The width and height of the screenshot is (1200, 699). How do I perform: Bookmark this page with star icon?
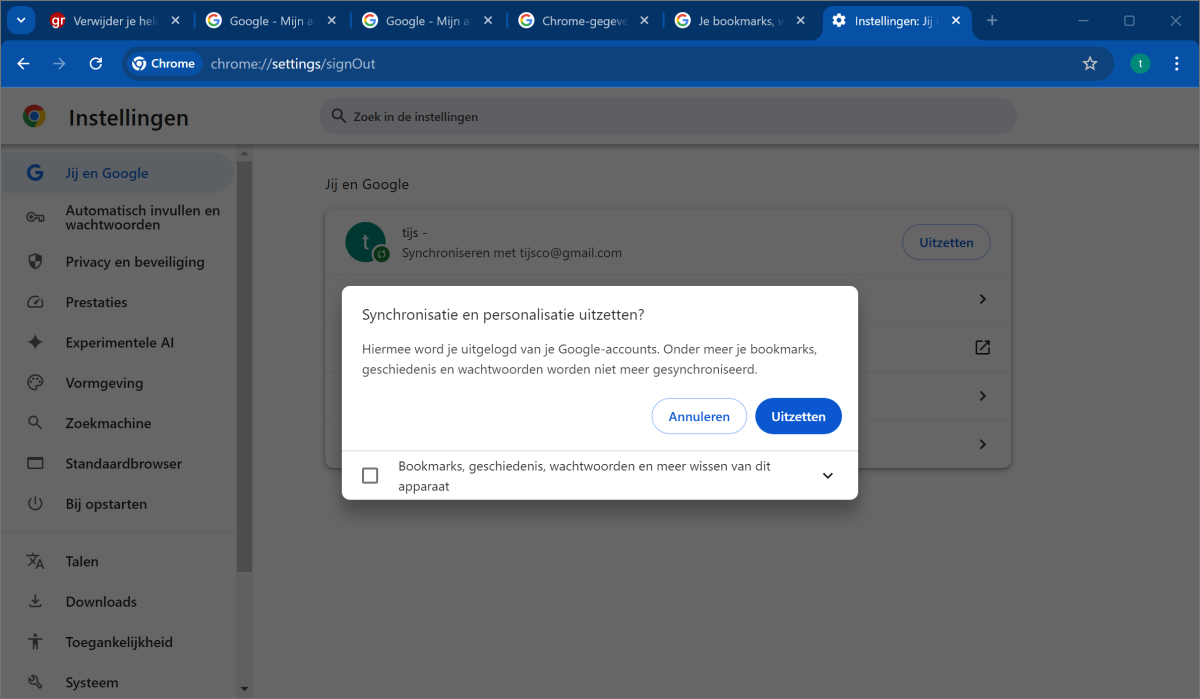pyautogui.click(x=1090, y=63)
